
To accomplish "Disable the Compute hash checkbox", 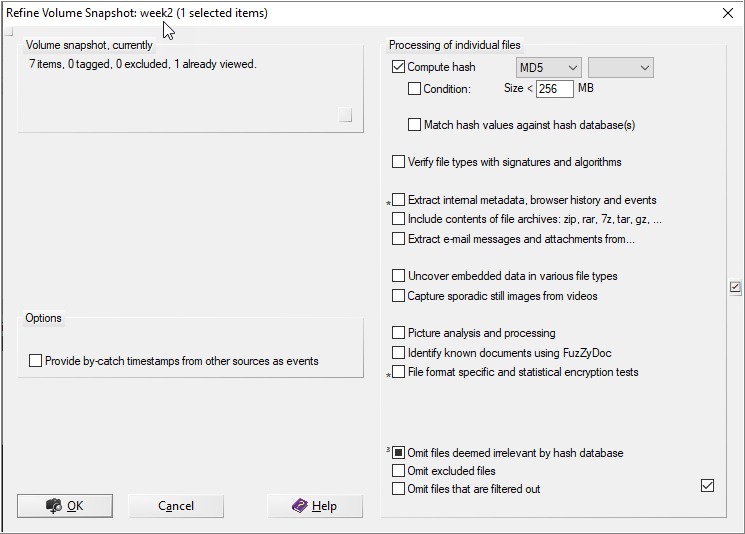I will click(399, 68).
